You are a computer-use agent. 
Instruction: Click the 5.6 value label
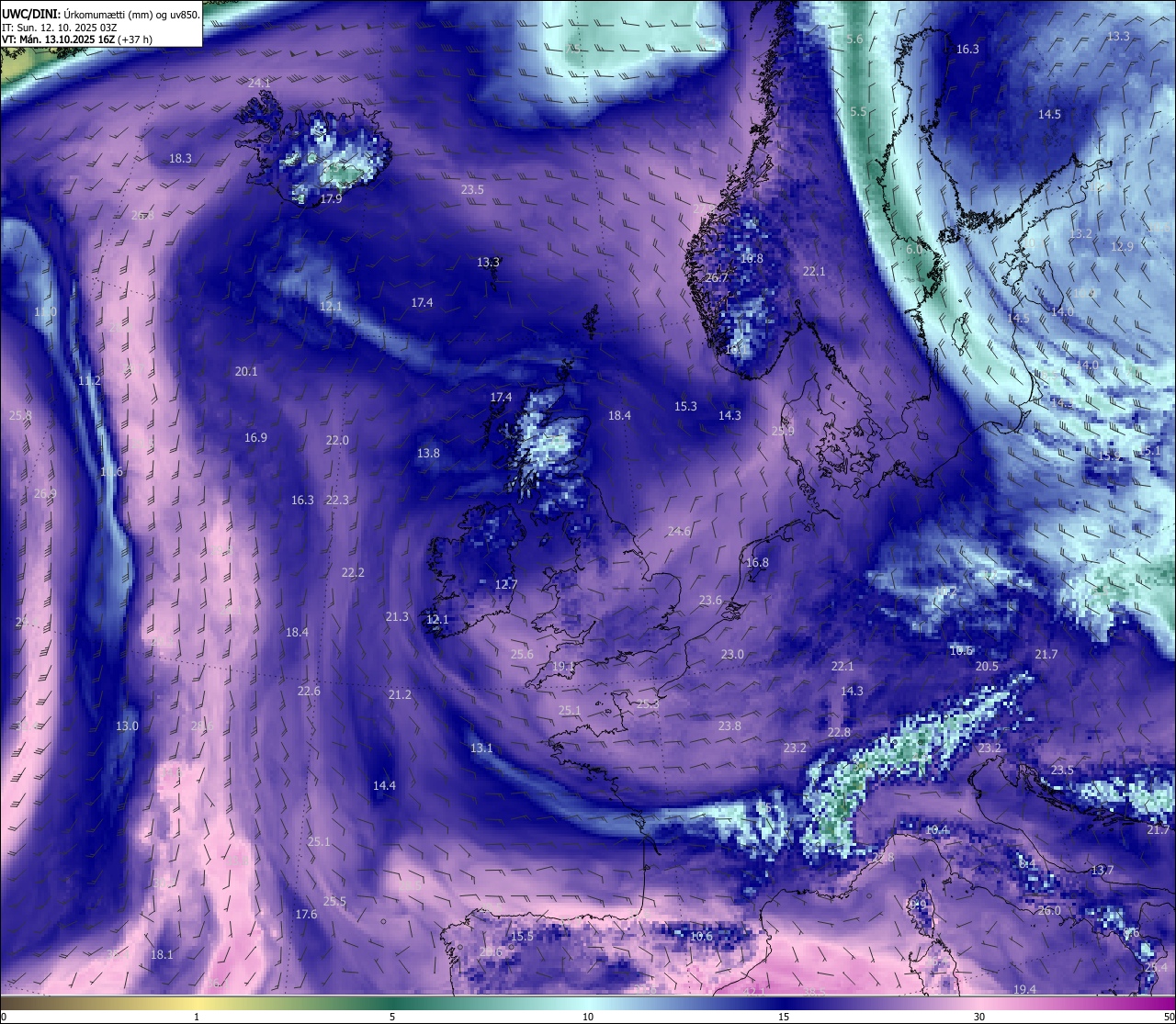coord(854,39)
